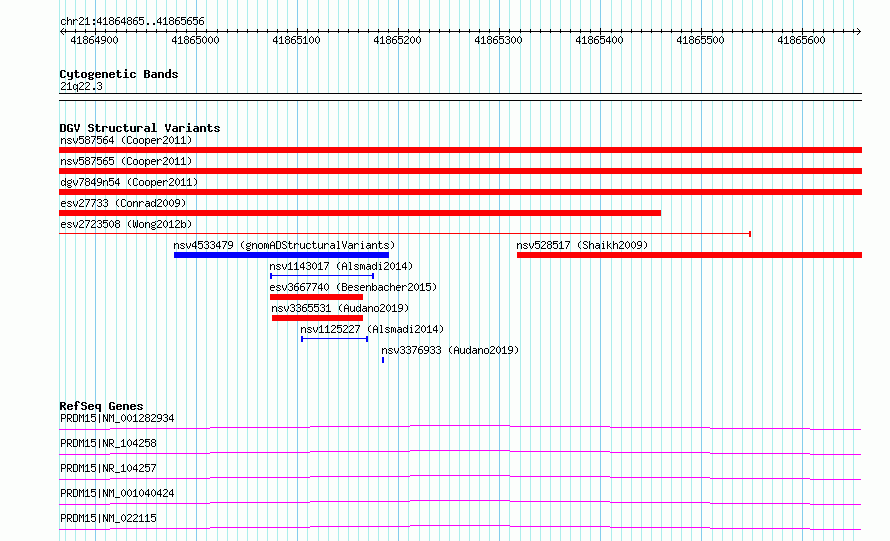The image size is (890, 541).
Task: Select the esv2723508 (Wong2012b) thin line feature
Action: coord(405,234)
